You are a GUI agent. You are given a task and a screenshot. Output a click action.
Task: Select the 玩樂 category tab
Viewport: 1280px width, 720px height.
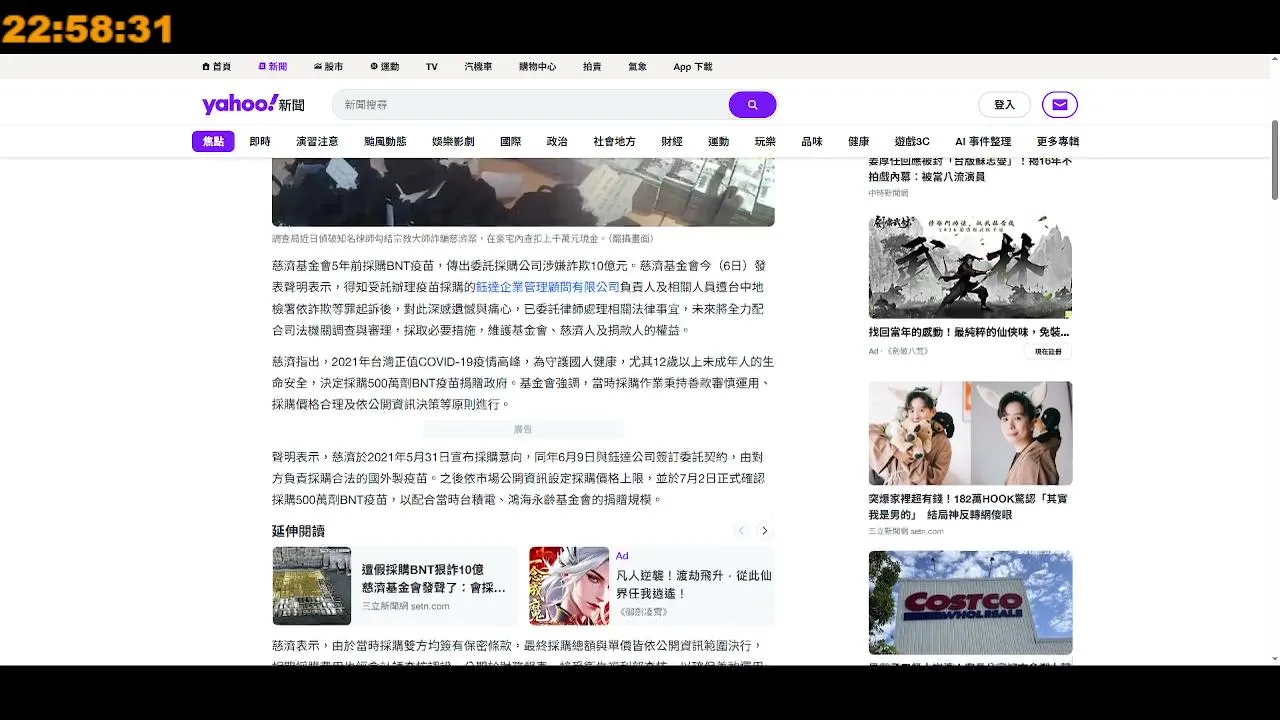[765, 141]
